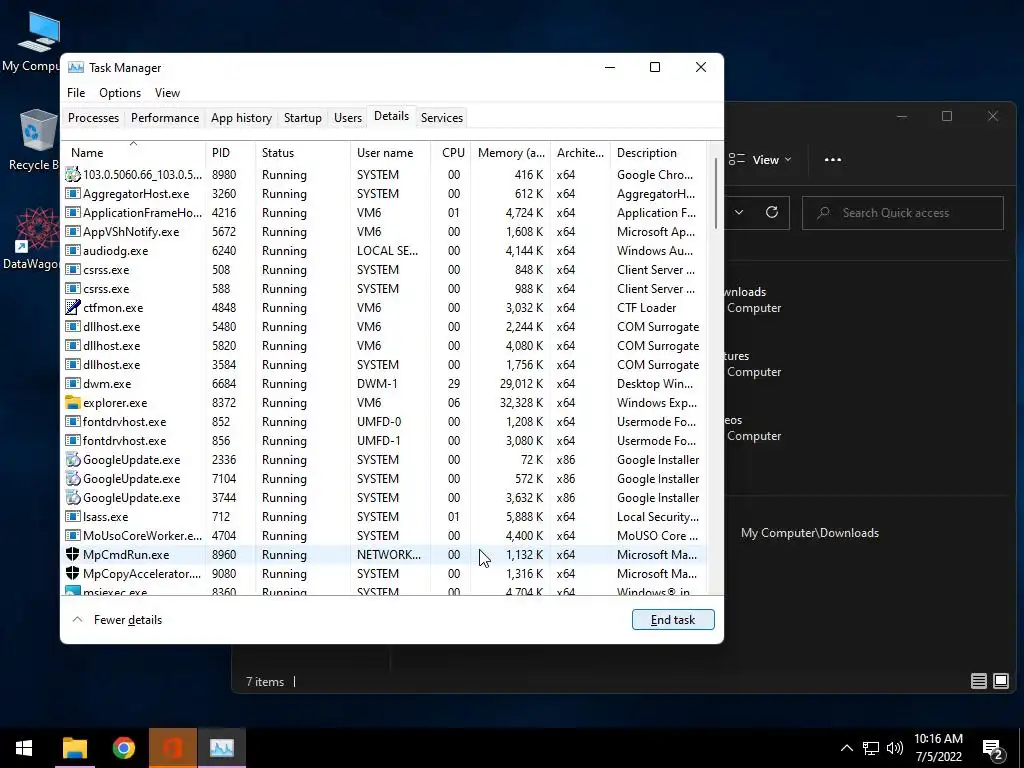Open the View menu in Task Manager
1024x768 pixels.
coord(167,93)
